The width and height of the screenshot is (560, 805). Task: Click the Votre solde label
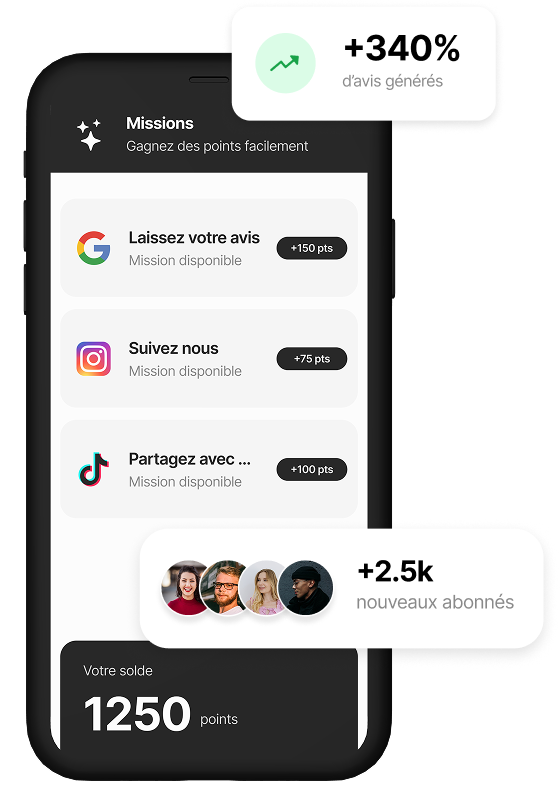coord(118,670)
